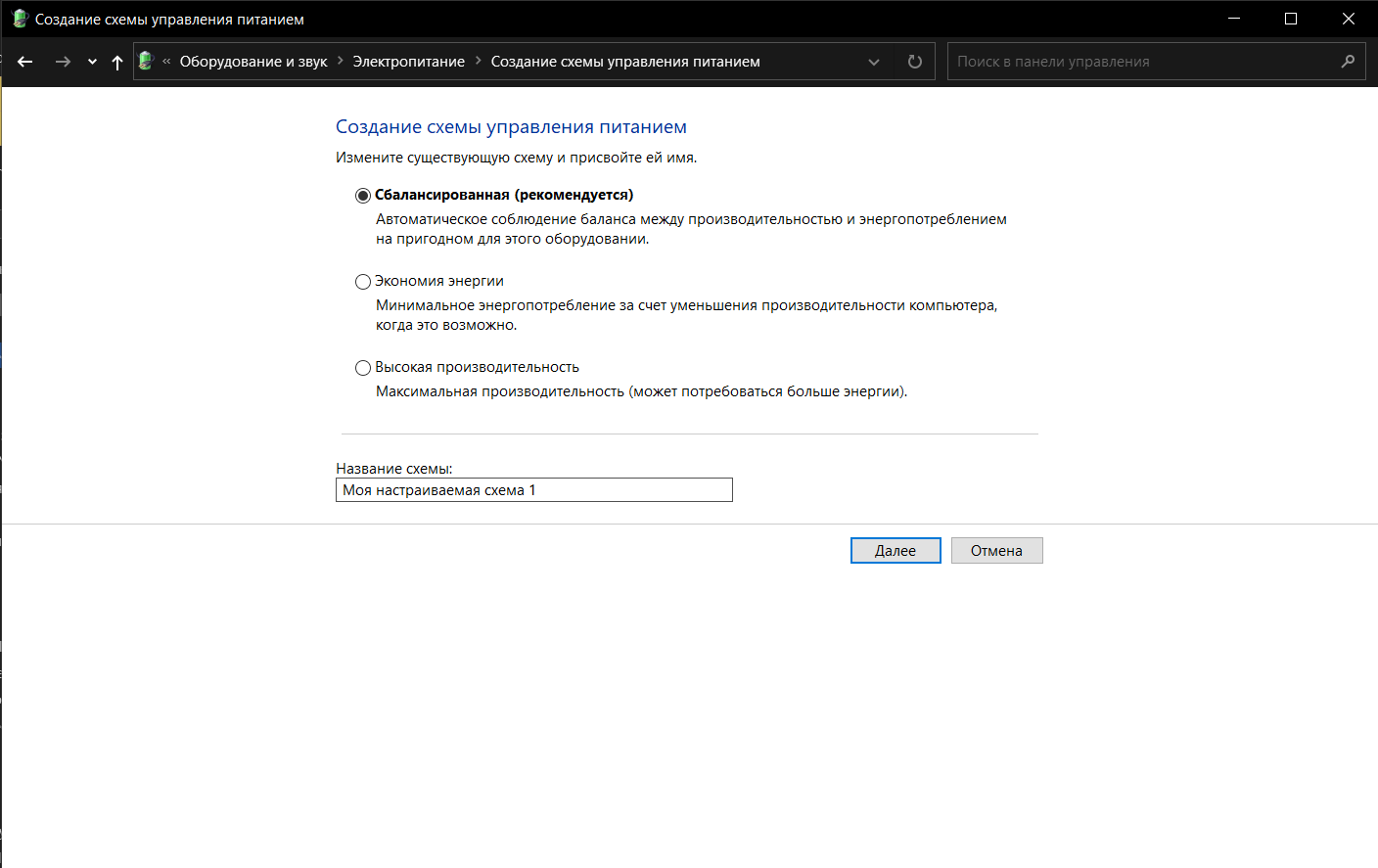Viewport: 1378px width, 868px height.
Task: Click text 'Измените существующую схему и присвойте ей имя.'
Action: coord(517,158)
